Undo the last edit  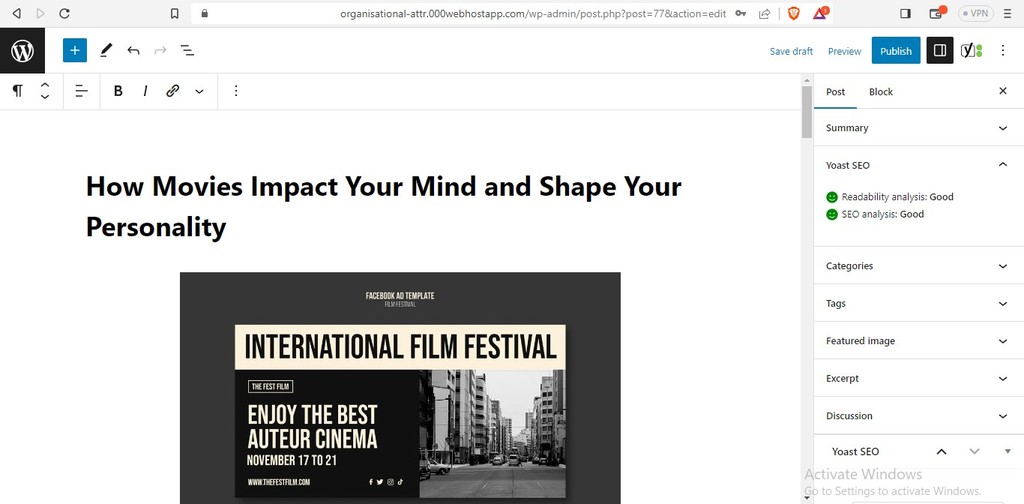point(133,50)
